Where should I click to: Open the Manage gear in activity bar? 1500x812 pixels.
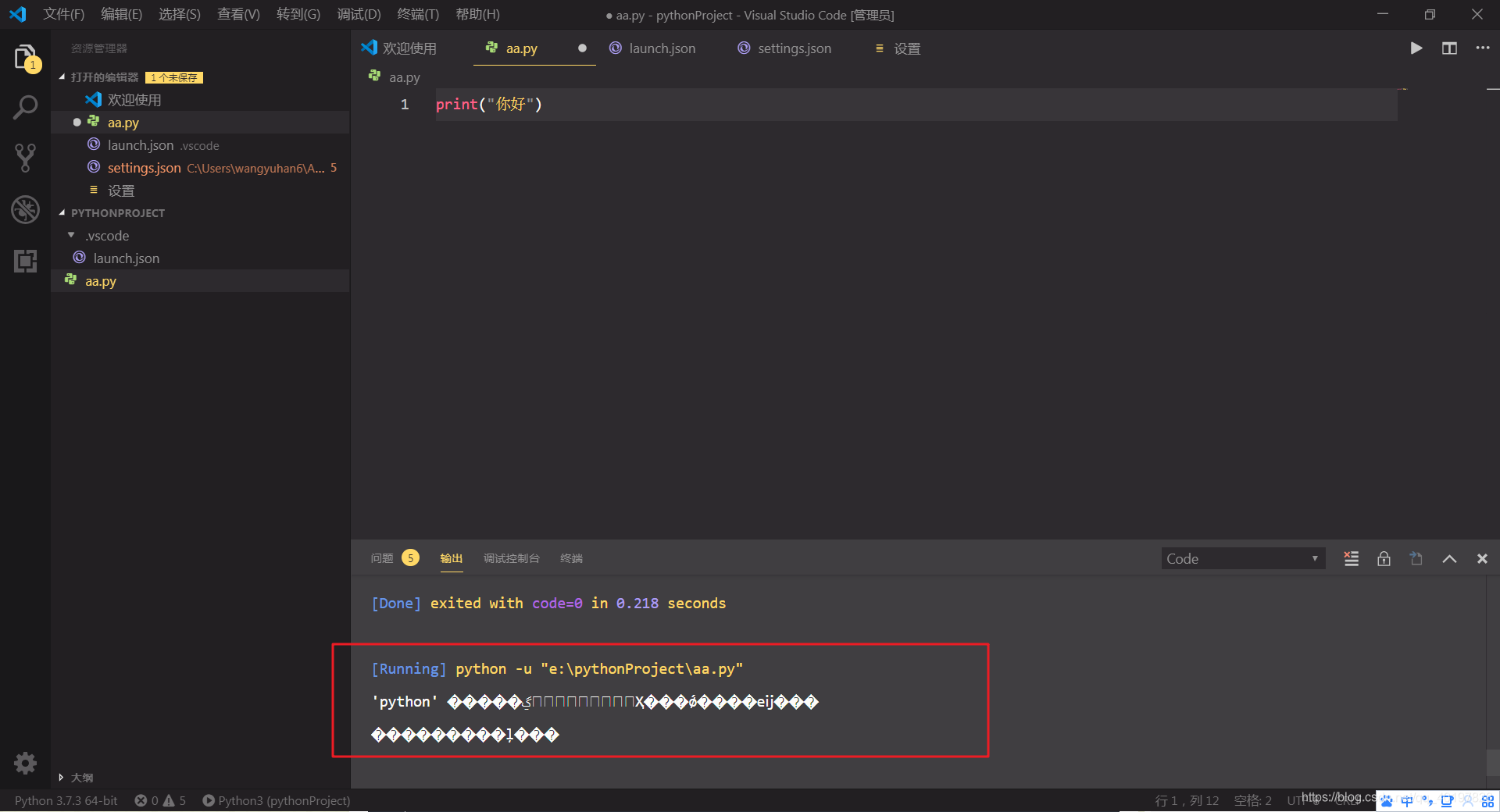tap(26, 763)
